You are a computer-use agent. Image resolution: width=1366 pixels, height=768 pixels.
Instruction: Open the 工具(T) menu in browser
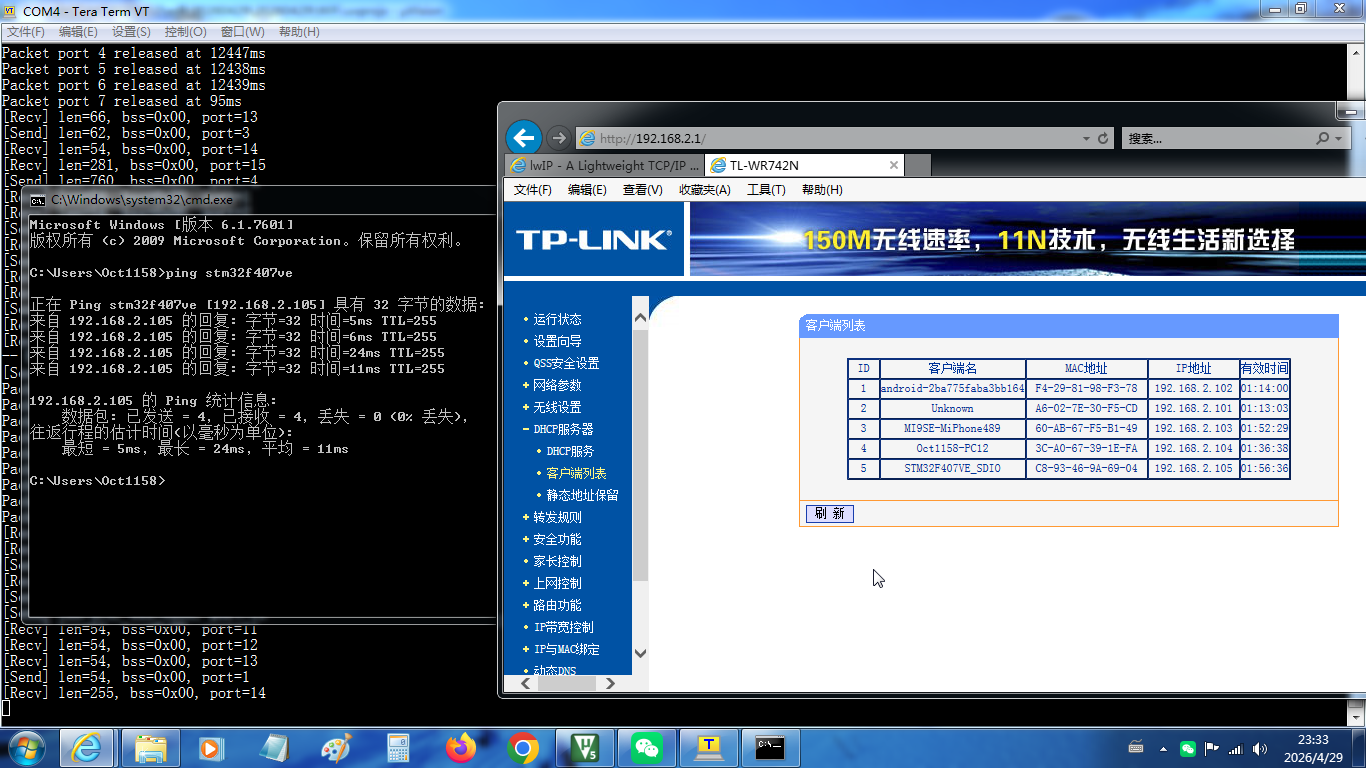tap(766, 190)
